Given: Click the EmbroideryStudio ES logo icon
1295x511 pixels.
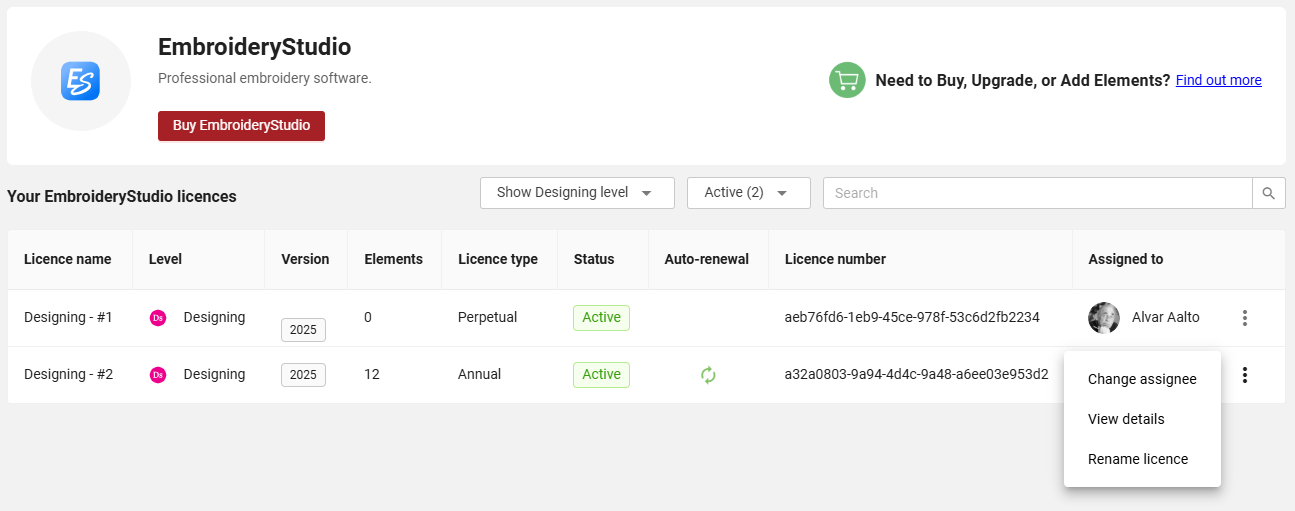Looking at the screenshot, I should (81, 81).
